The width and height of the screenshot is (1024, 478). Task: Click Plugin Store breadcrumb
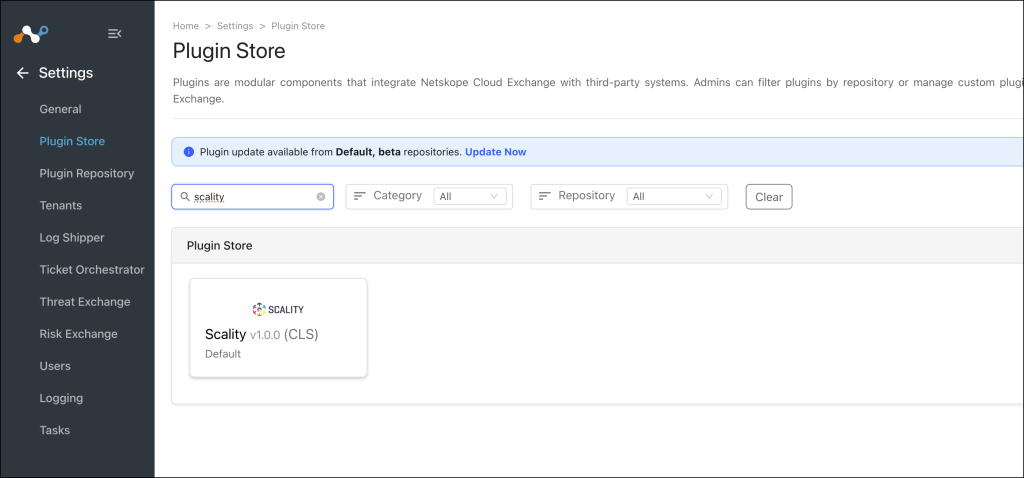click(x=298, y=26)
